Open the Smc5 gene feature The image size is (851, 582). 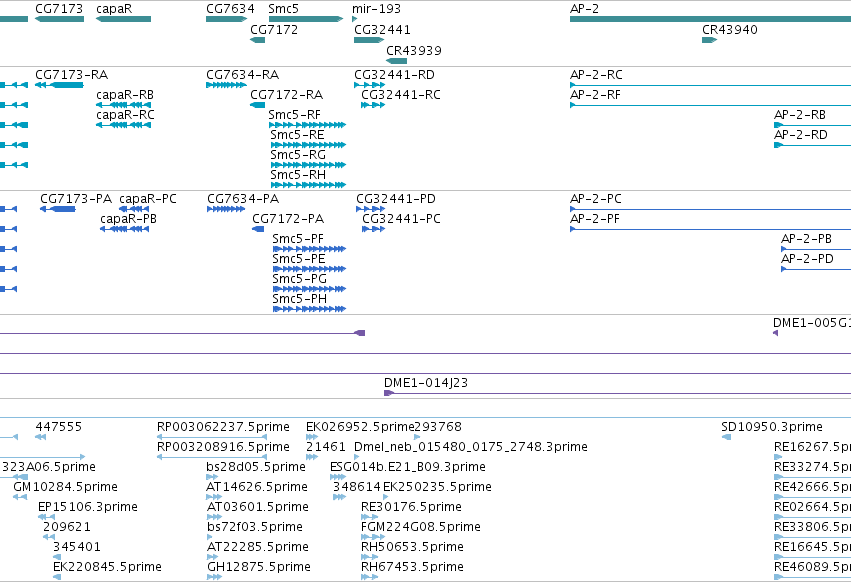306,19
